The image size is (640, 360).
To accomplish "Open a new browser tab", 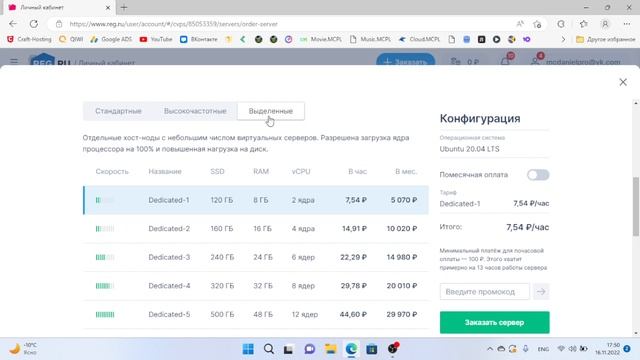I will [124, 7].
